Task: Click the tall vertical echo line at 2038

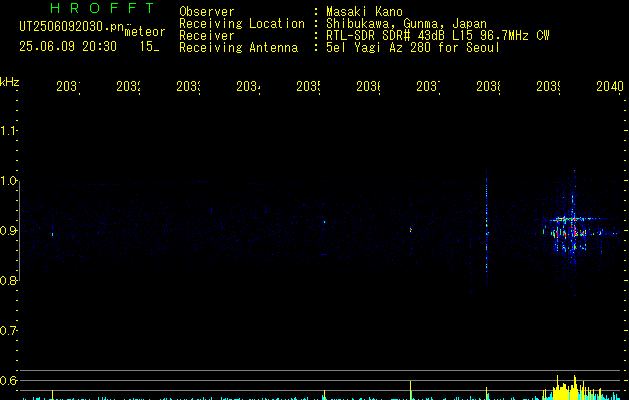Action: pyautogui.click(x=487, y=229)
